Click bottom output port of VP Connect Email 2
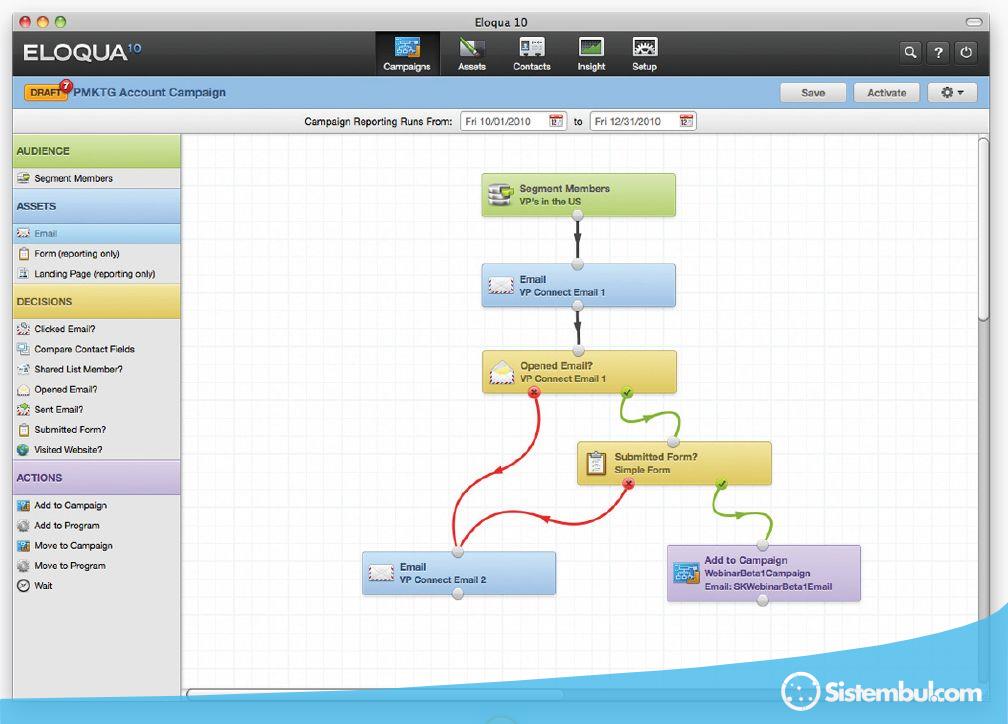1008x724 pixels. (x=458, y=594)
